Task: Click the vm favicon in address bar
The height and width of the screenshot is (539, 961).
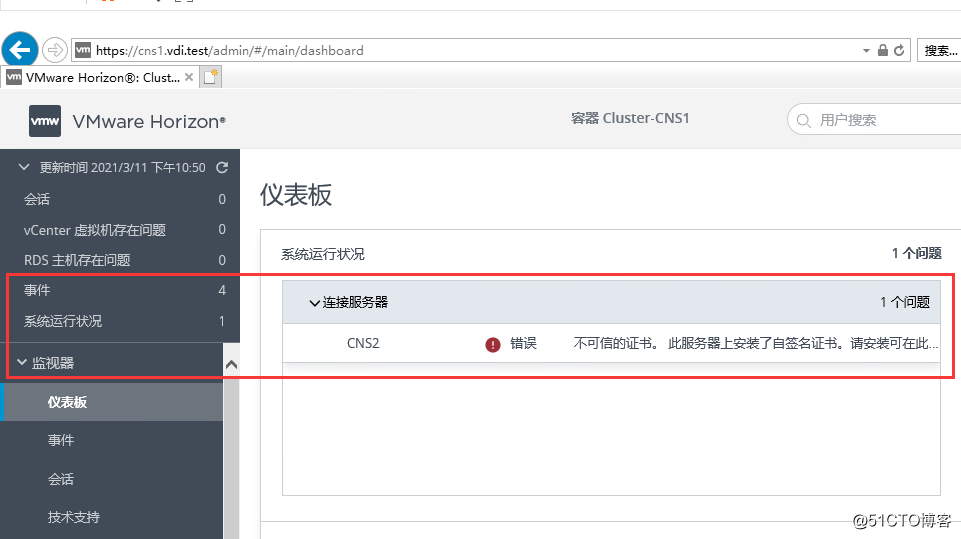Action: pyautogui.click(x=83, y=50)
